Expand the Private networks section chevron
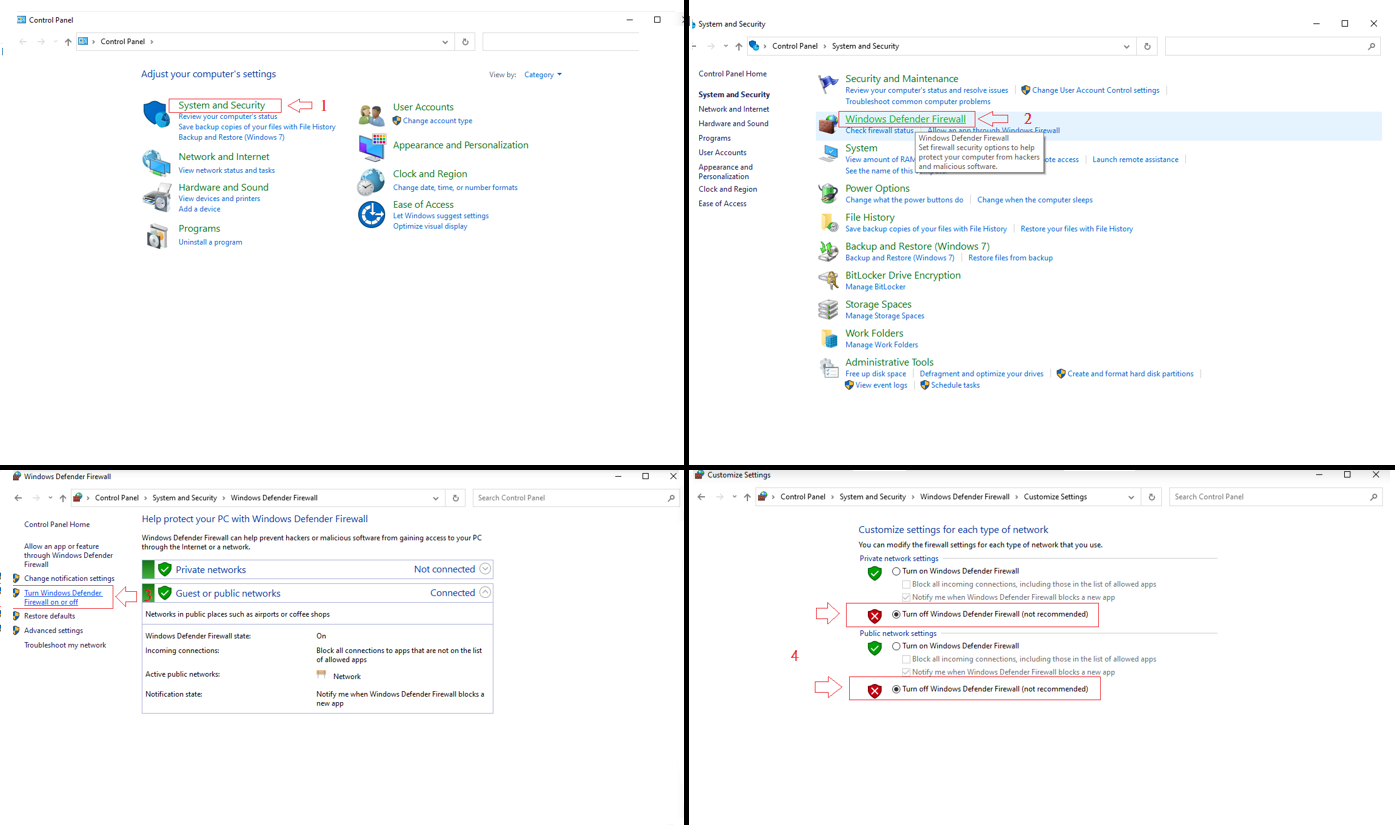Screen dimensions: 1395x825 click(485, 569)
